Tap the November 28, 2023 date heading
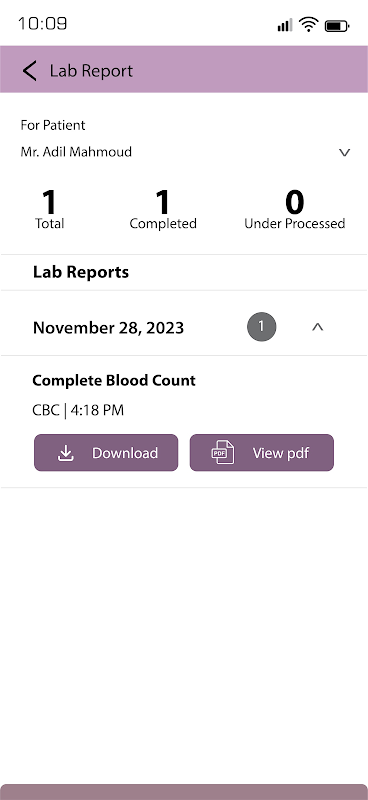368x800 pixels. 108,328
